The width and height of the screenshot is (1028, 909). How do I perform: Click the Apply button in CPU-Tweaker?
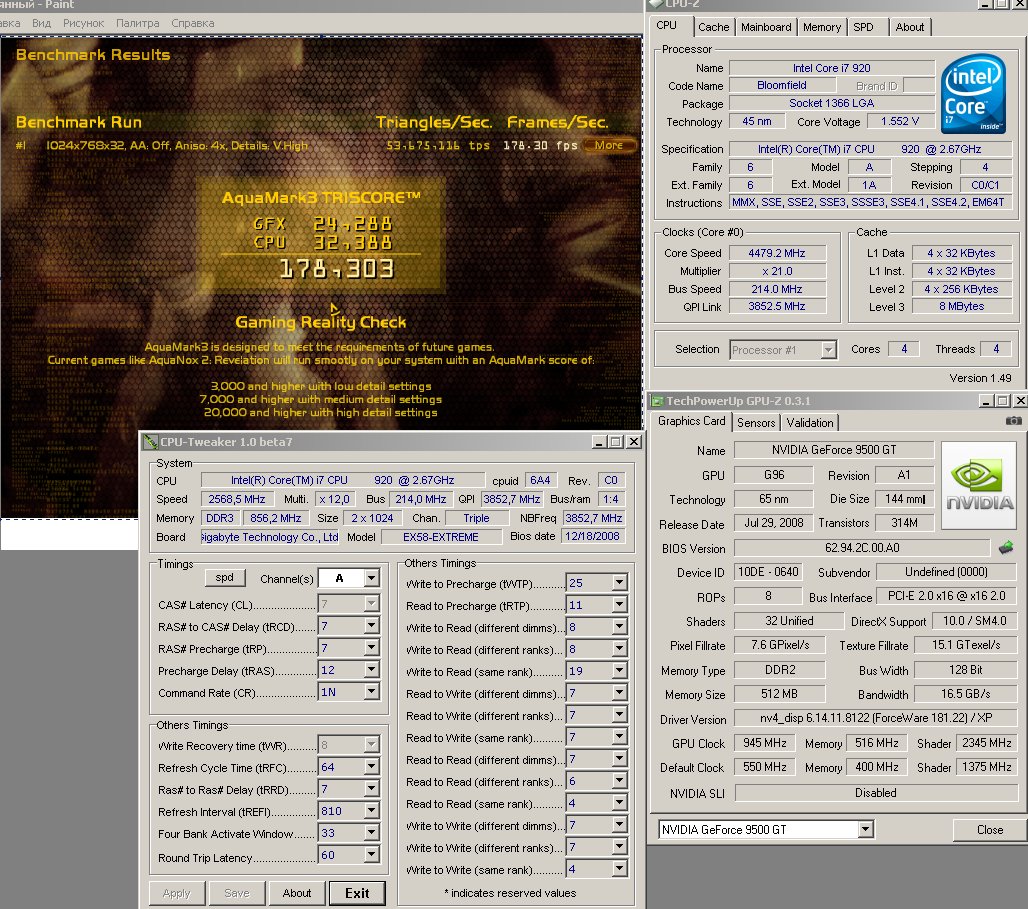176,893
